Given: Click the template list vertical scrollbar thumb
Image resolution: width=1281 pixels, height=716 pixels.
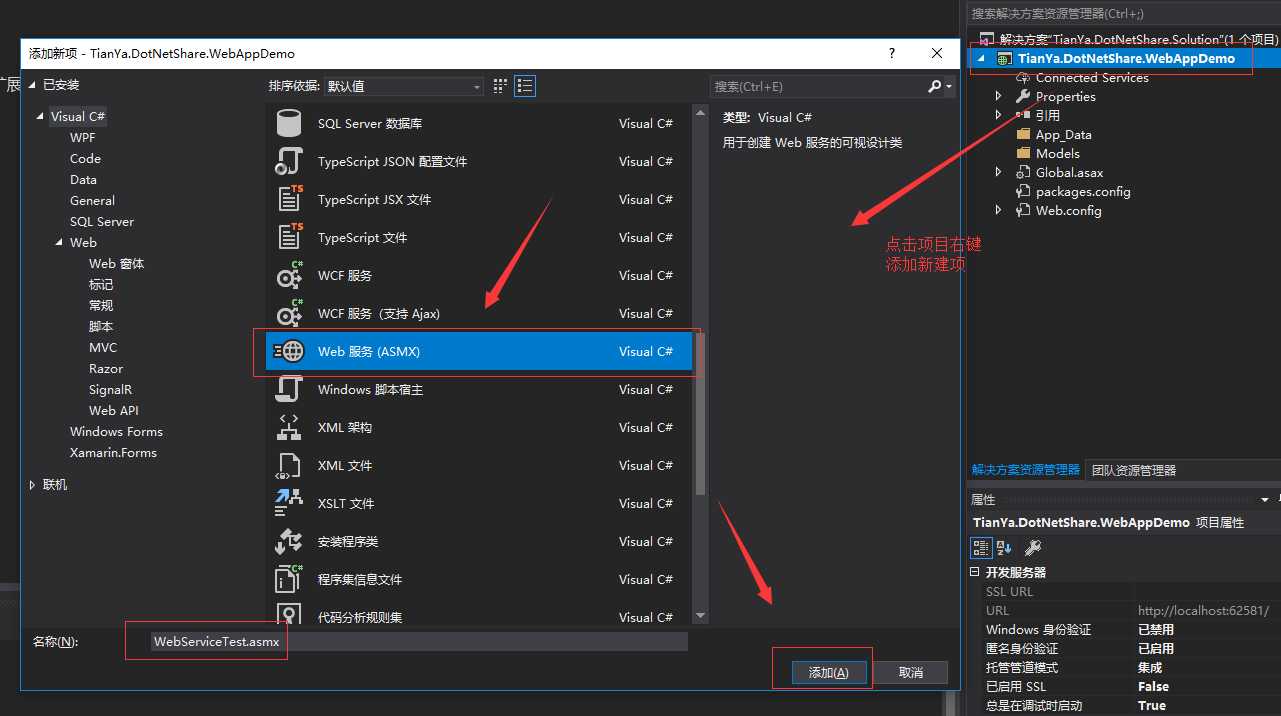Looking at the screenshot, I should (x=700, y=414).
